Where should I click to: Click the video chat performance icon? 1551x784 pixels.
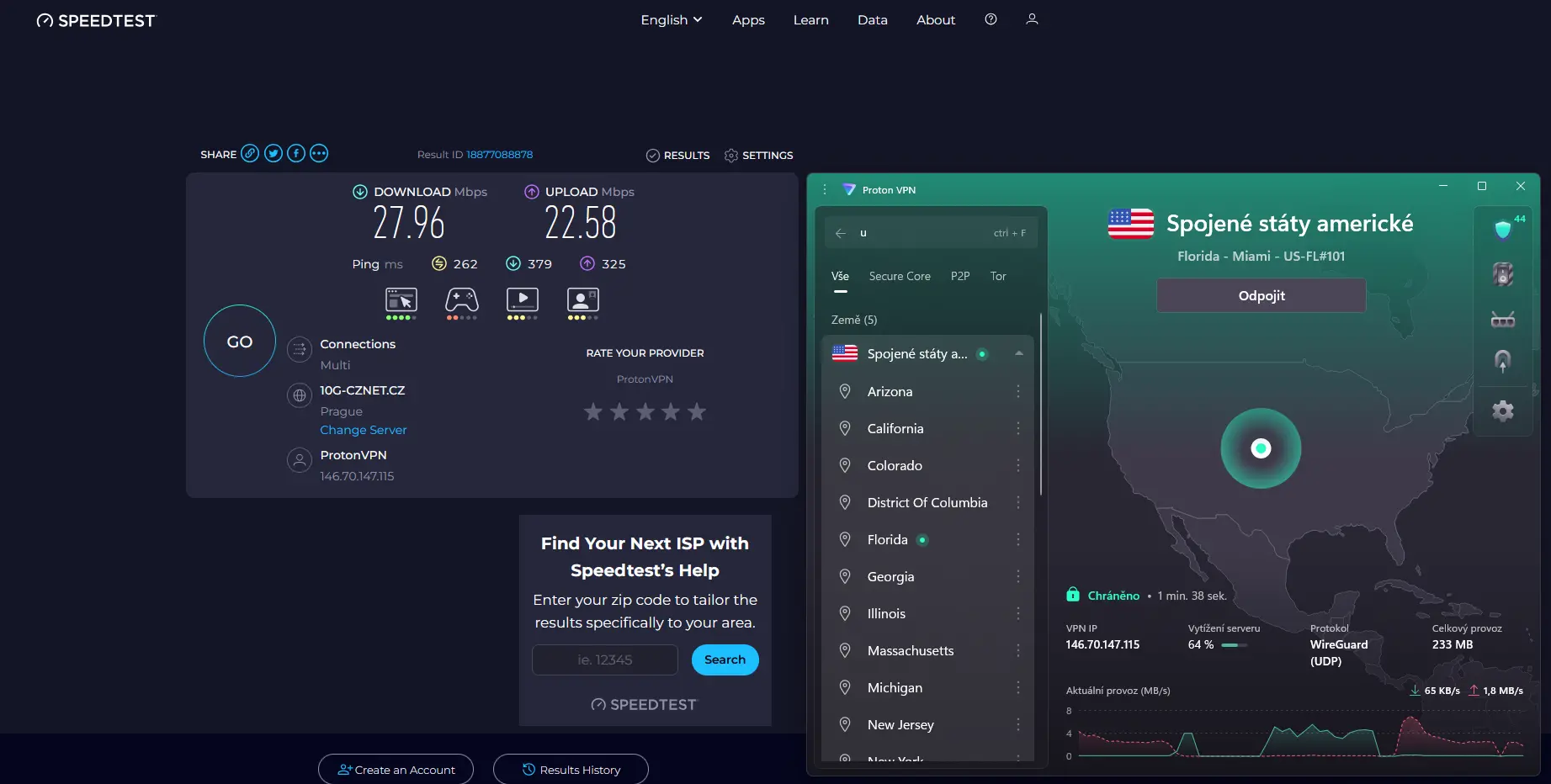coord(583,299)
